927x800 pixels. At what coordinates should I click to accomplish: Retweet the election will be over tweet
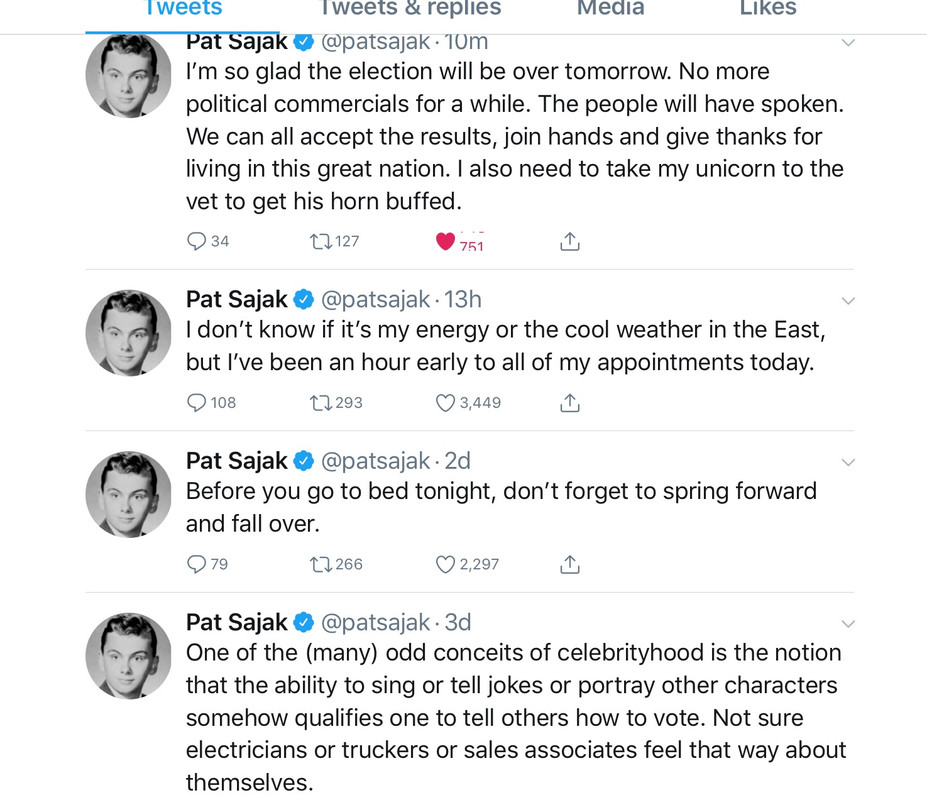[x=322, y=241]
